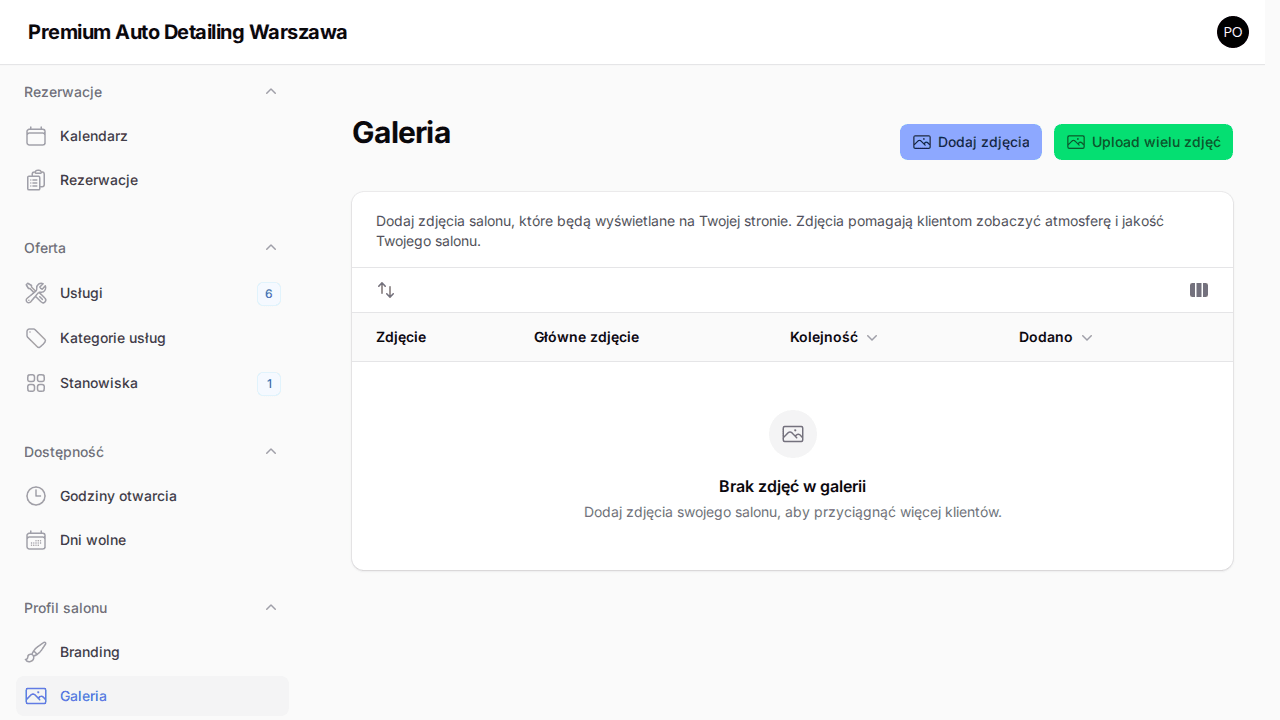Open the Dodano column dropdown
Screen dimensions: 1280x720
point(1087,338)
